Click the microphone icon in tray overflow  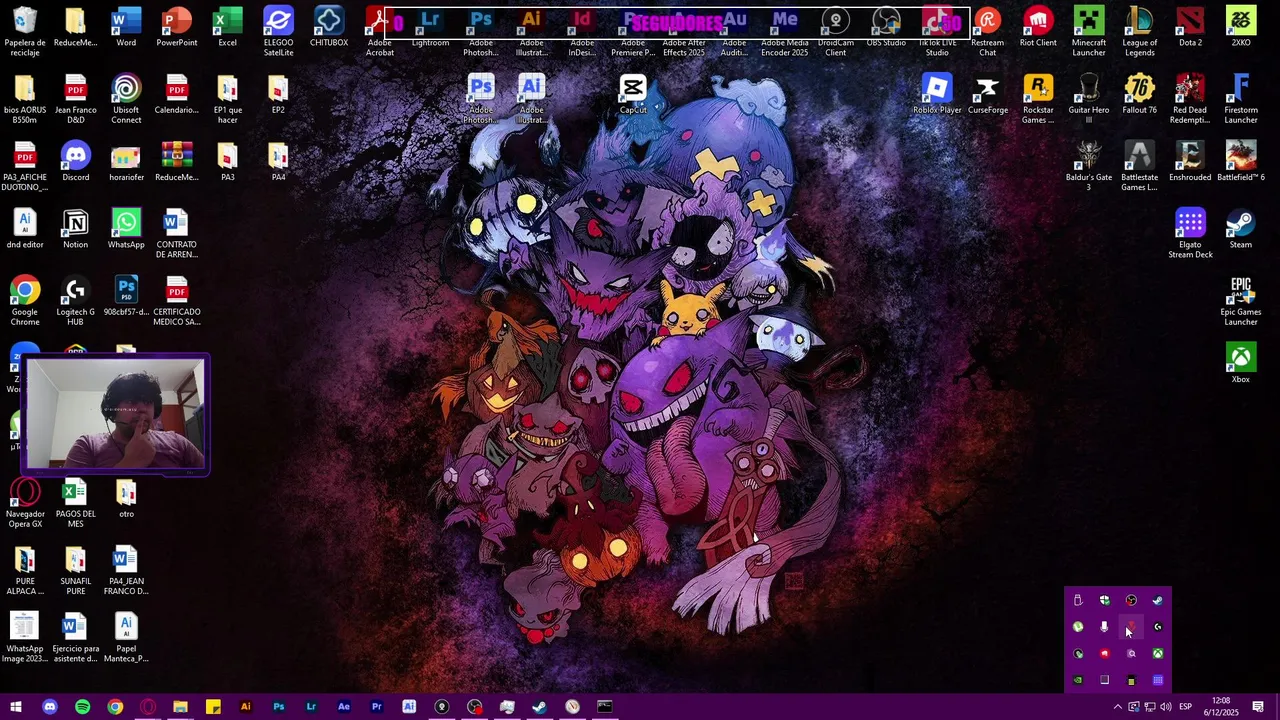tap(1104, 627)
